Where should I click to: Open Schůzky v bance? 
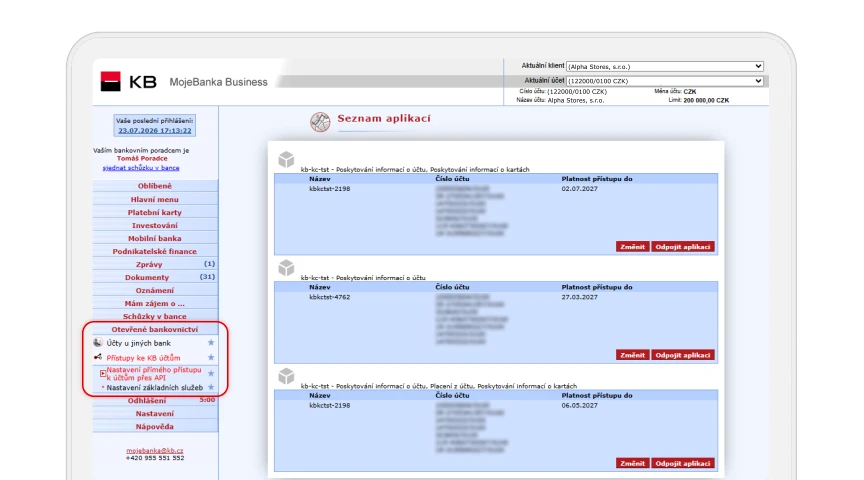pyautogui.click(x=155, y=316)
